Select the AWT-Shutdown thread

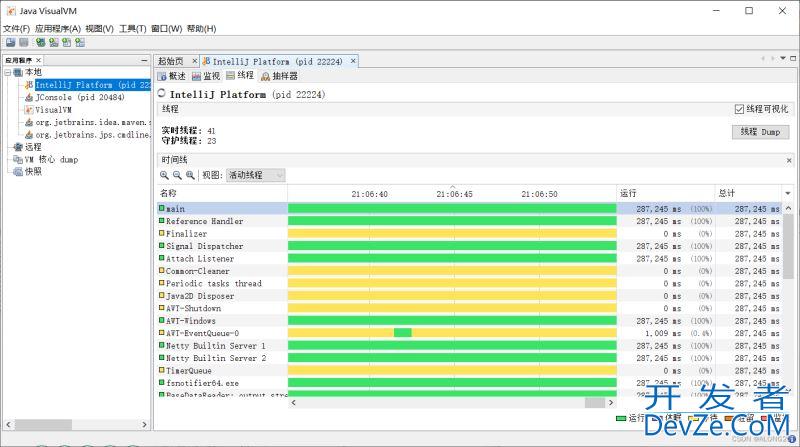469,308
